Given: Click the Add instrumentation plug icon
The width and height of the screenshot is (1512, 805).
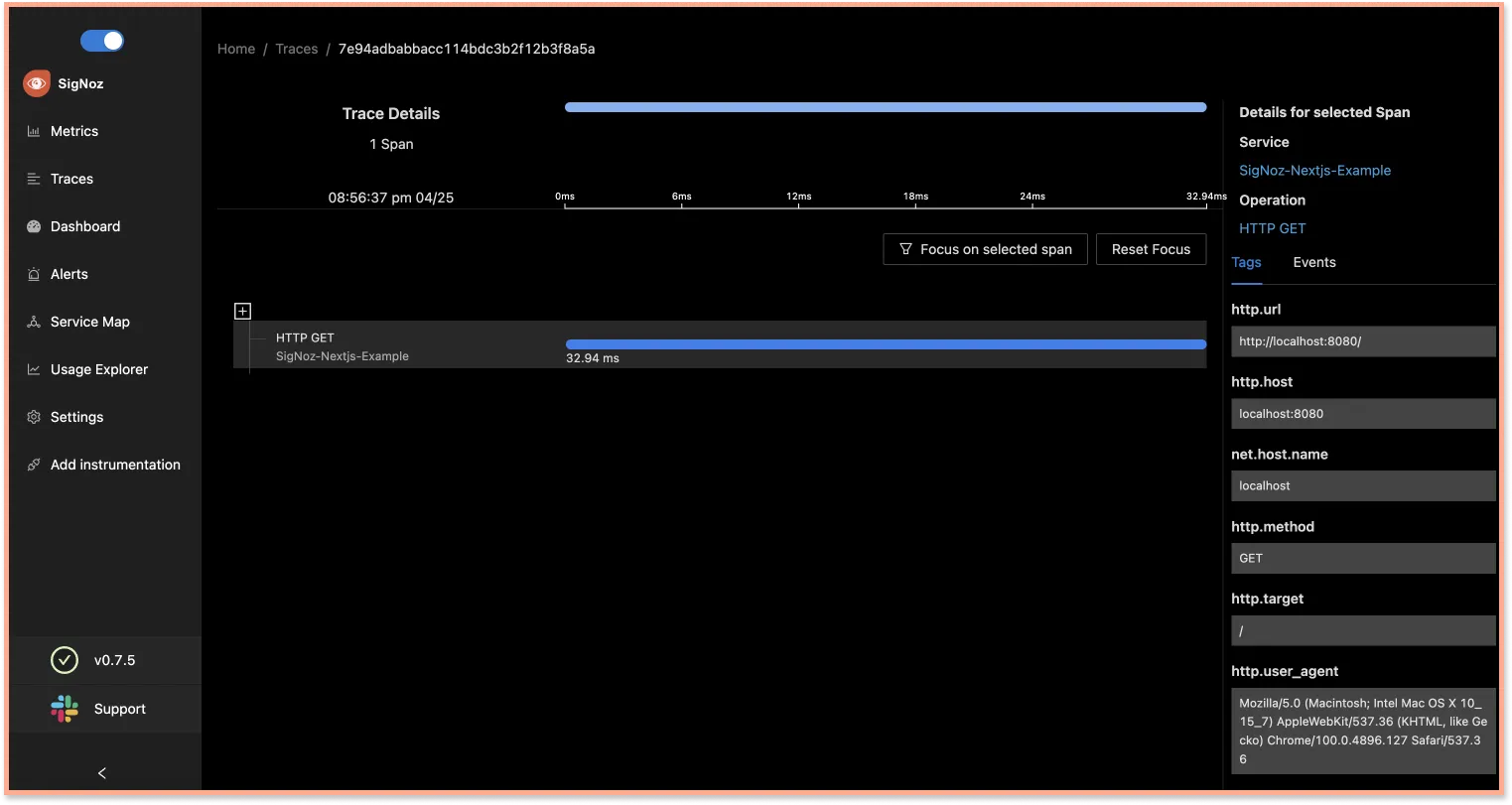Looking at the screenshot, I should tap(34, 465).
